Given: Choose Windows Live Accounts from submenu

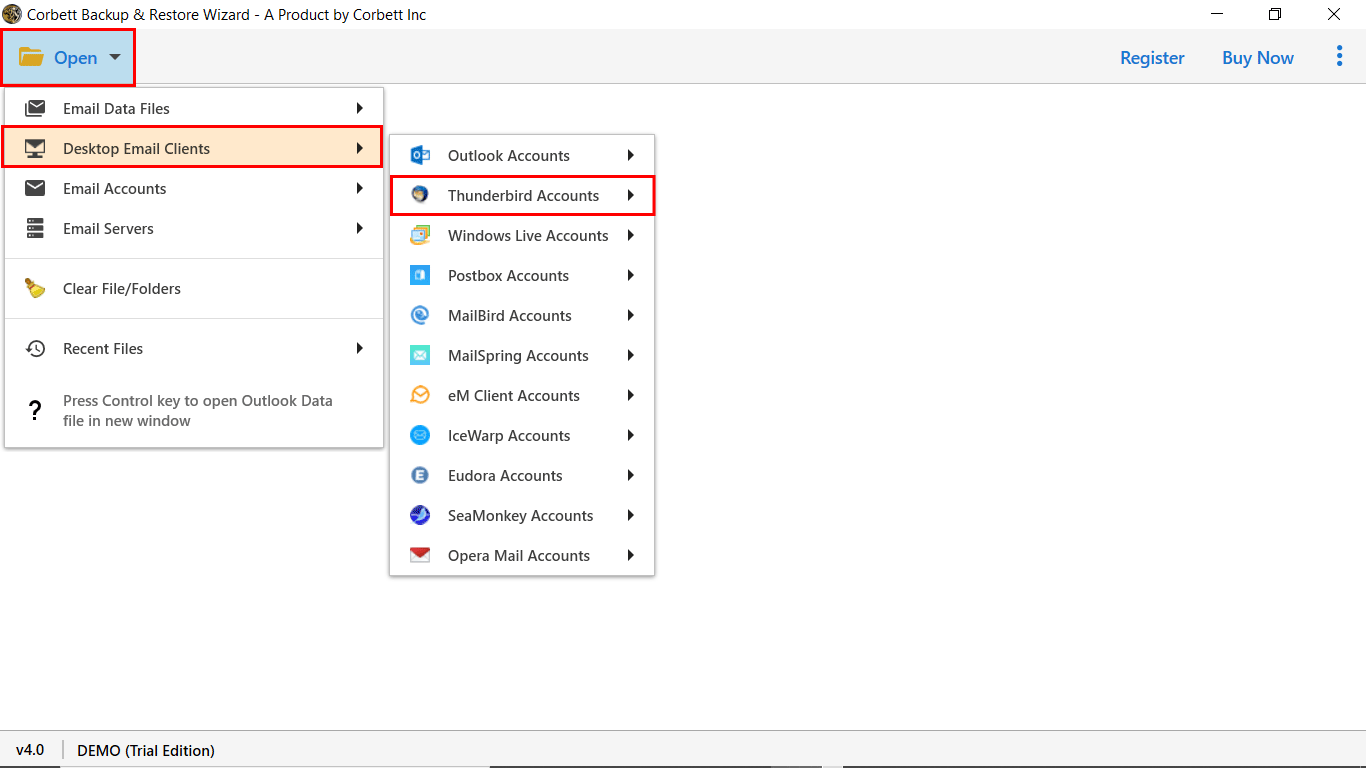Looking at the screenshot, I should (522, 235).
